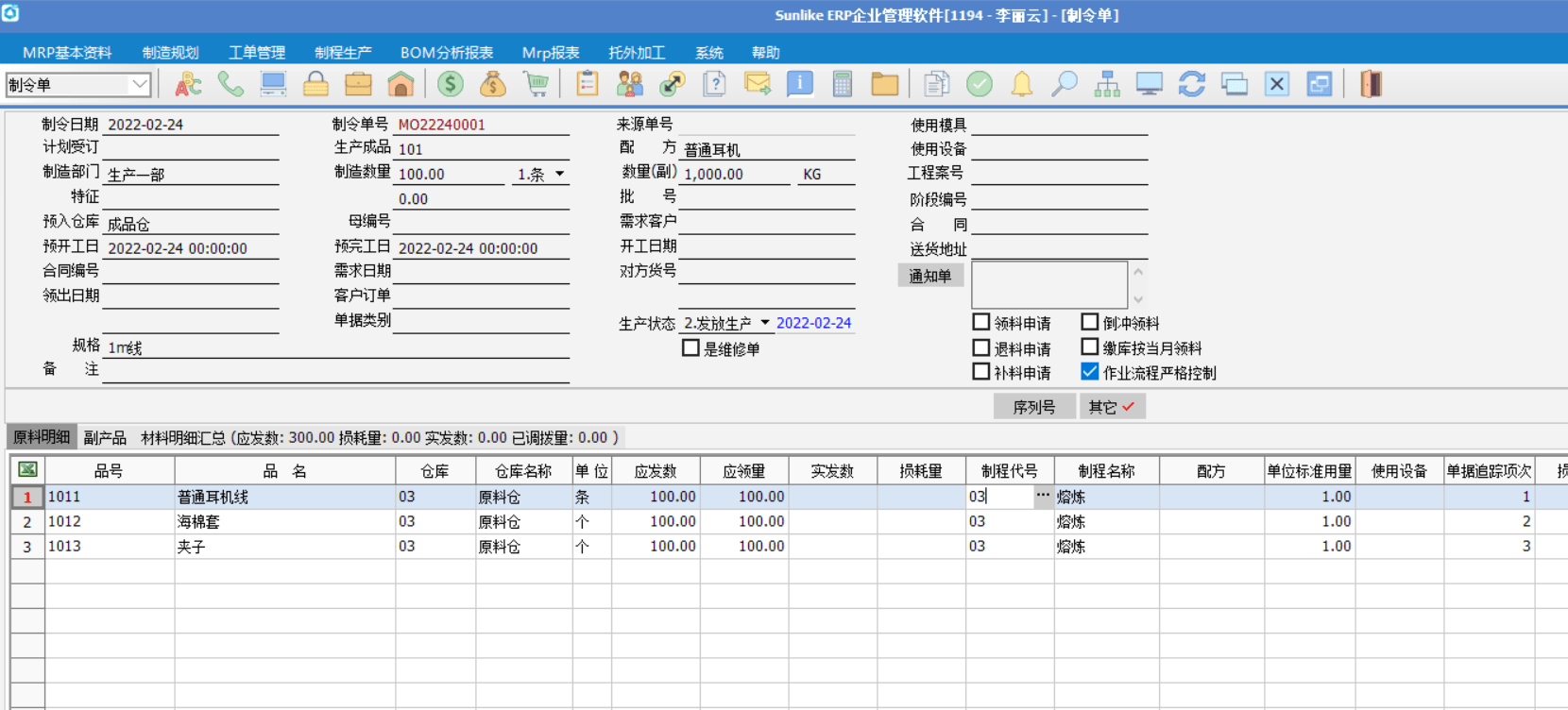Switch to the 副产品 tab
Viewport: 1568px width, 710px height.
pos(105,437)
